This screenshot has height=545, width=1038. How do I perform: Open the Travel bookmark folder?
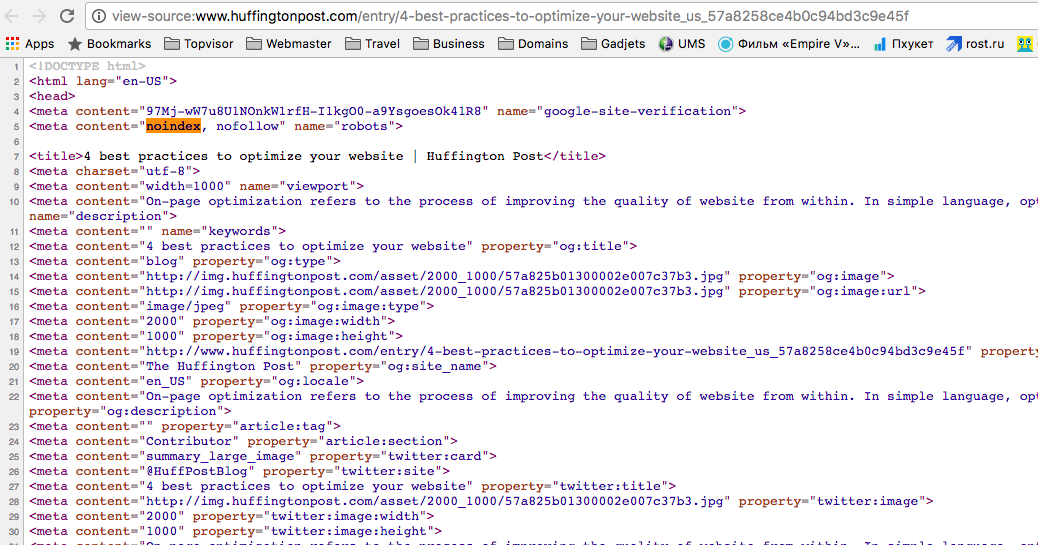pos(373,44)
